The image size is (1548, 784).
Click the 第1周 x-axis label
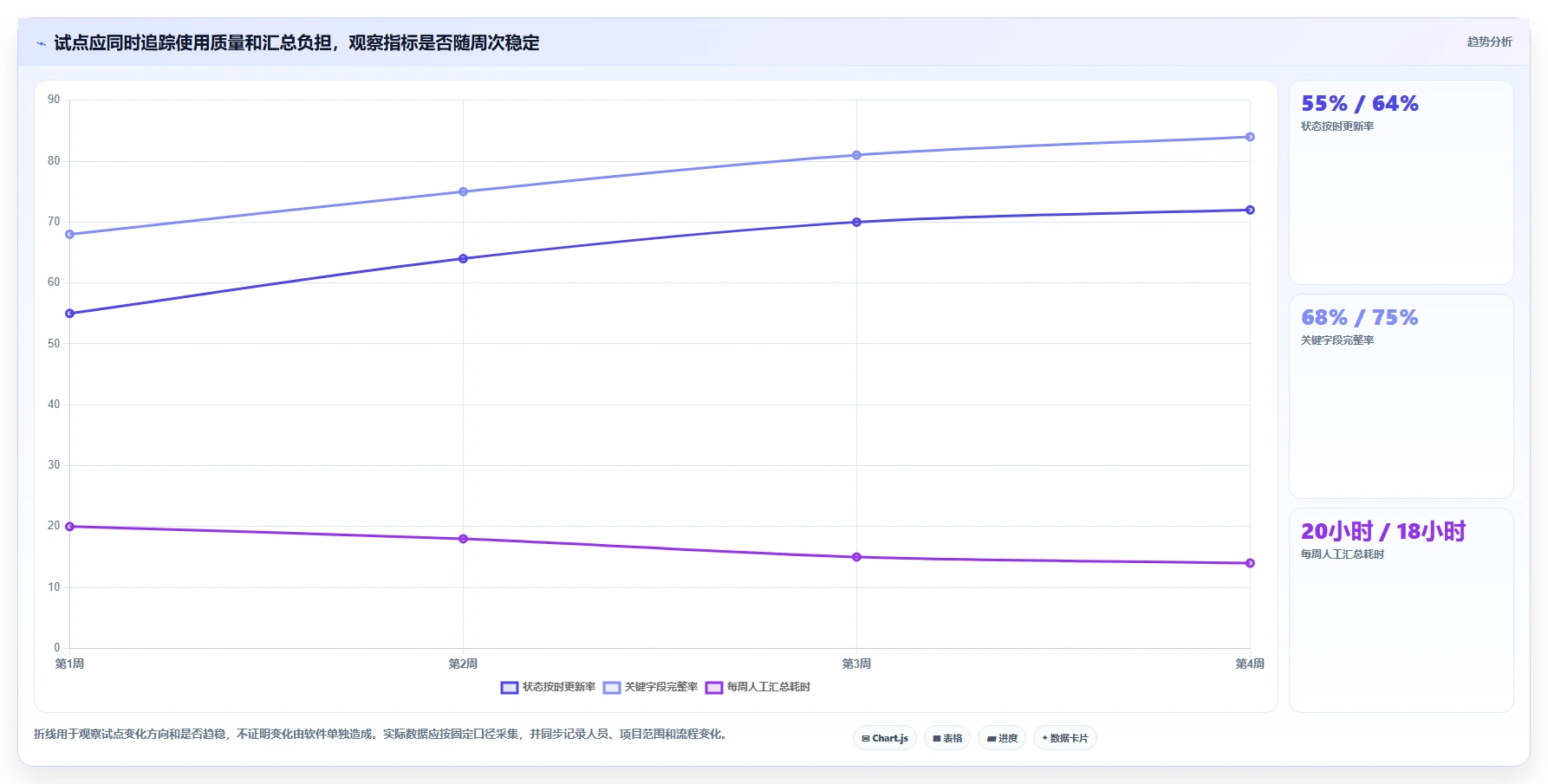[69, 664]
